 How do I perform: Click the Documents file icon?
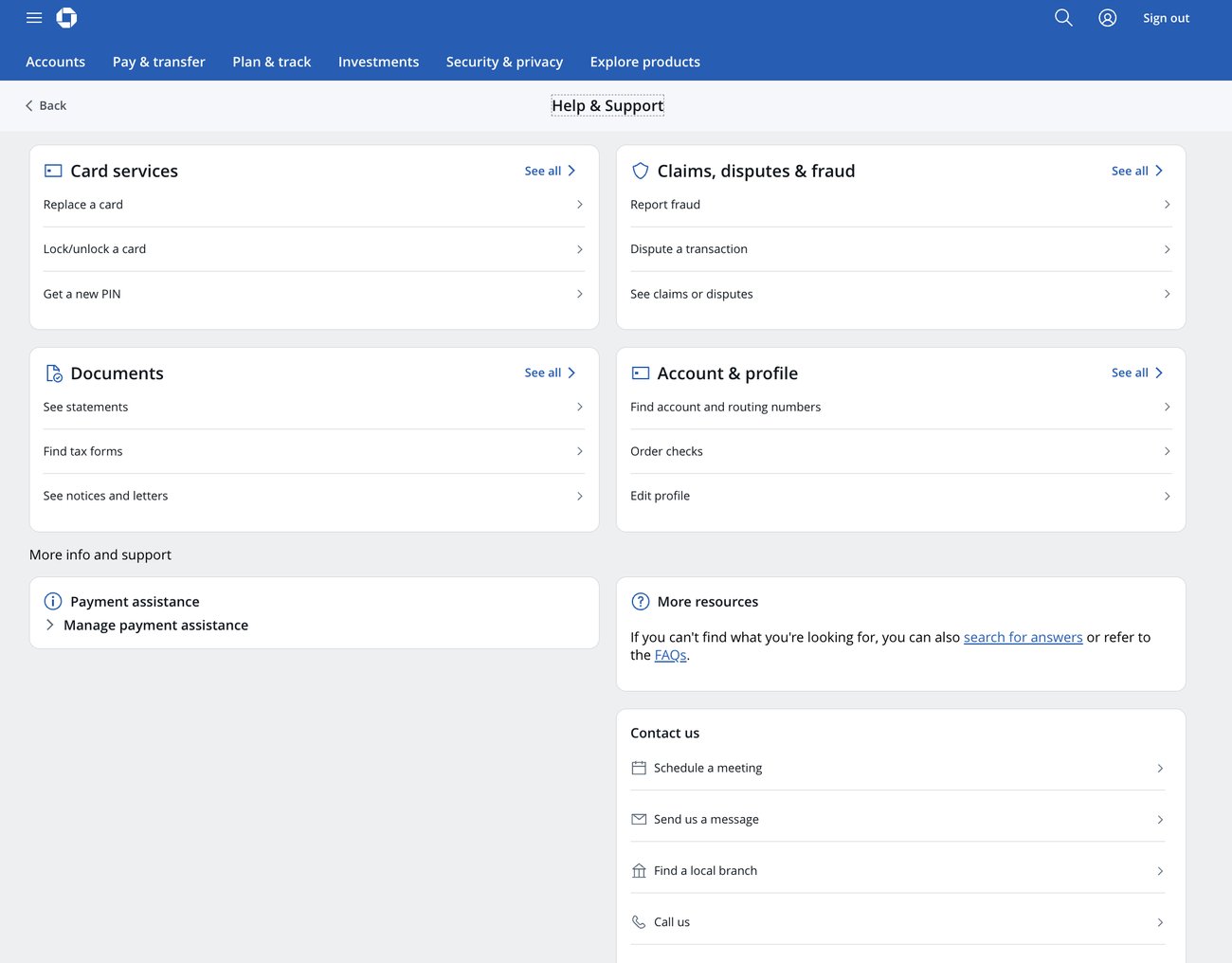pos(54,373)
